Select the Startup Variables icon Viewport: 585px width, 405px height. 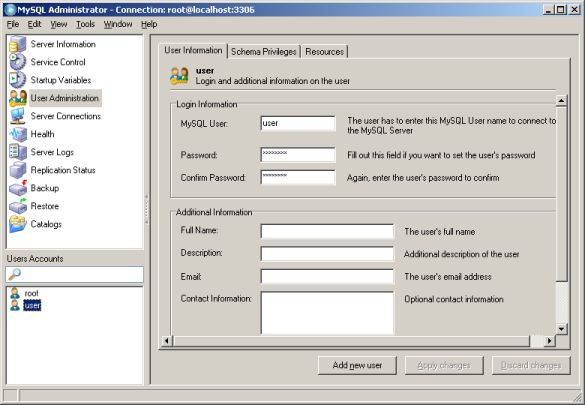[x=18, y=80]
